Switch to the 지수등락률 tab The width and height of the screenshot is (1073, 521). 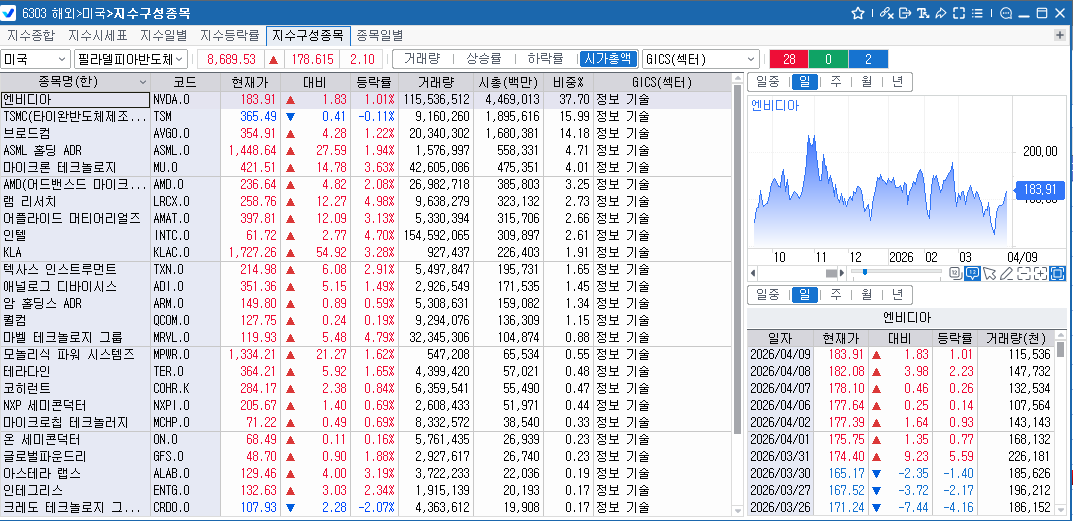click(230, 36)
